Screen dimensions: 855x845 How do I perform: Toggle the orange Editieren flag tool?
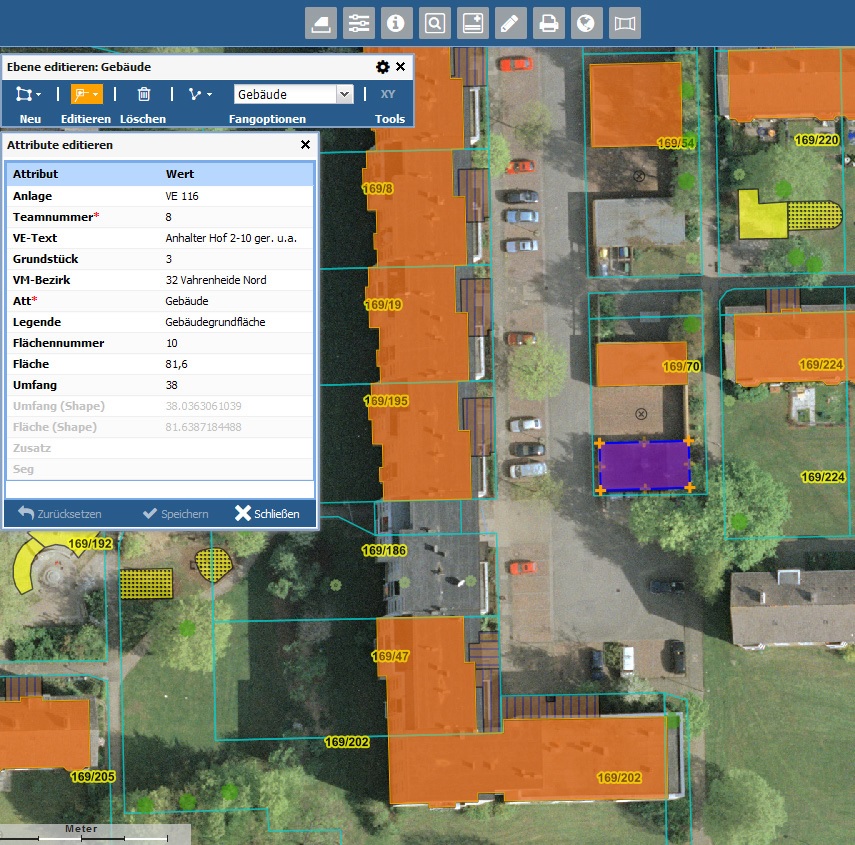(x=82, y=93)
